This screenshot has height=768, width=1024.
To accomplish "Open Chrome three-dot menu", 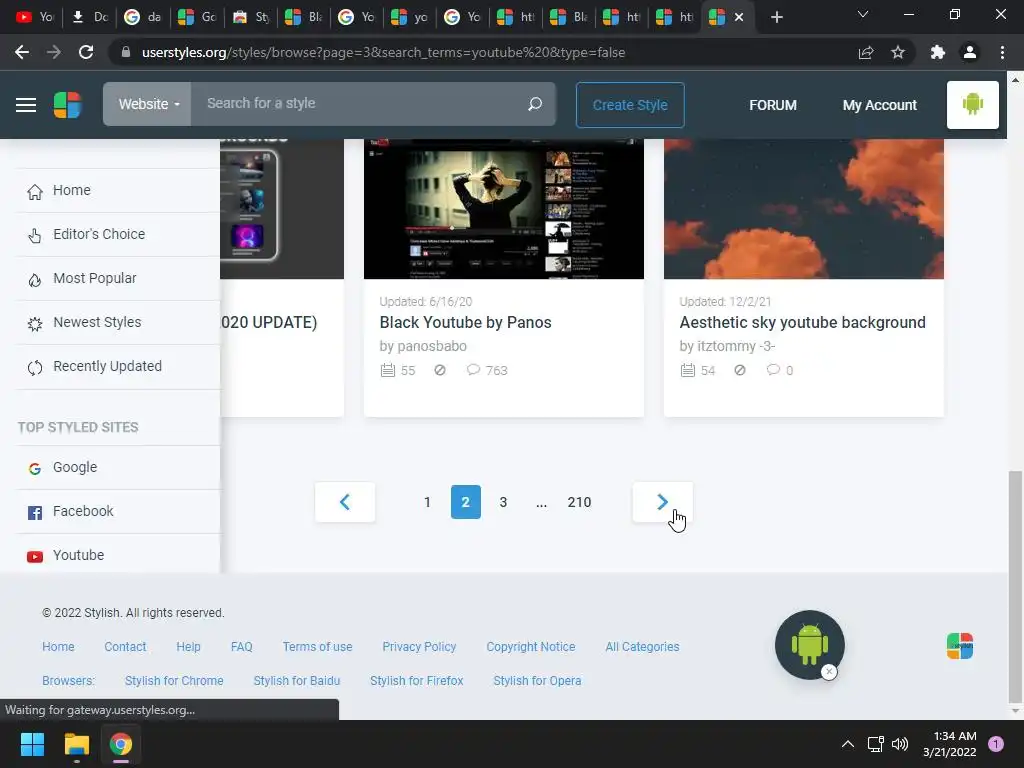I will coord(1002,52).
